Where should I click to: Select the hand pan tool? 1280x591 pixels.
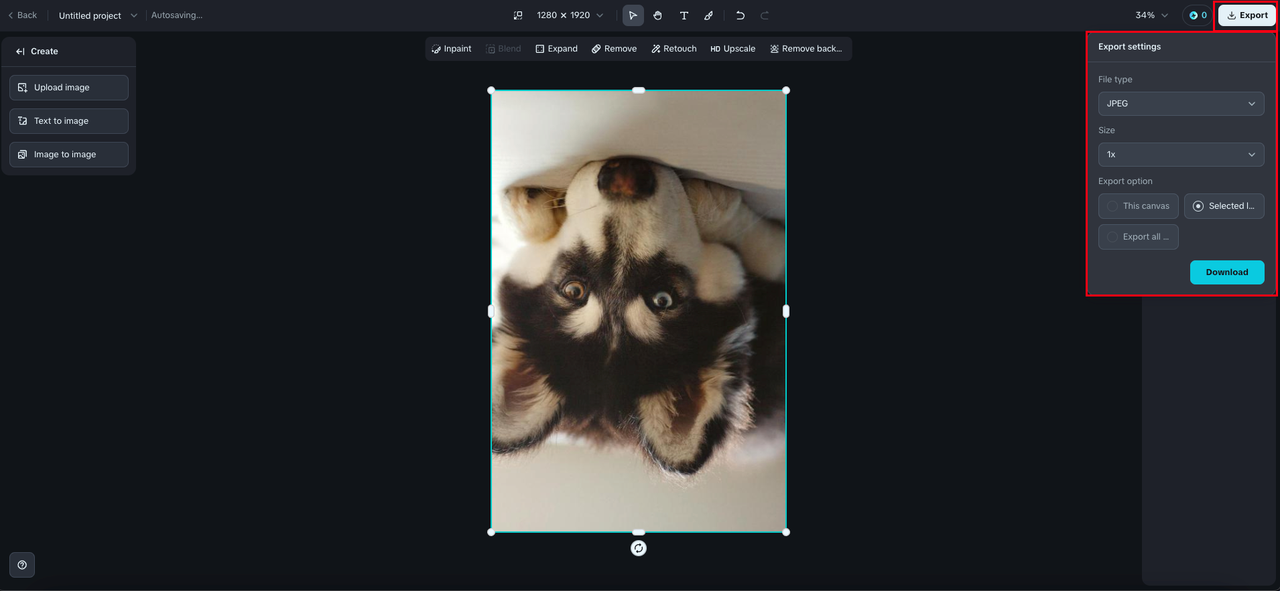658,15
